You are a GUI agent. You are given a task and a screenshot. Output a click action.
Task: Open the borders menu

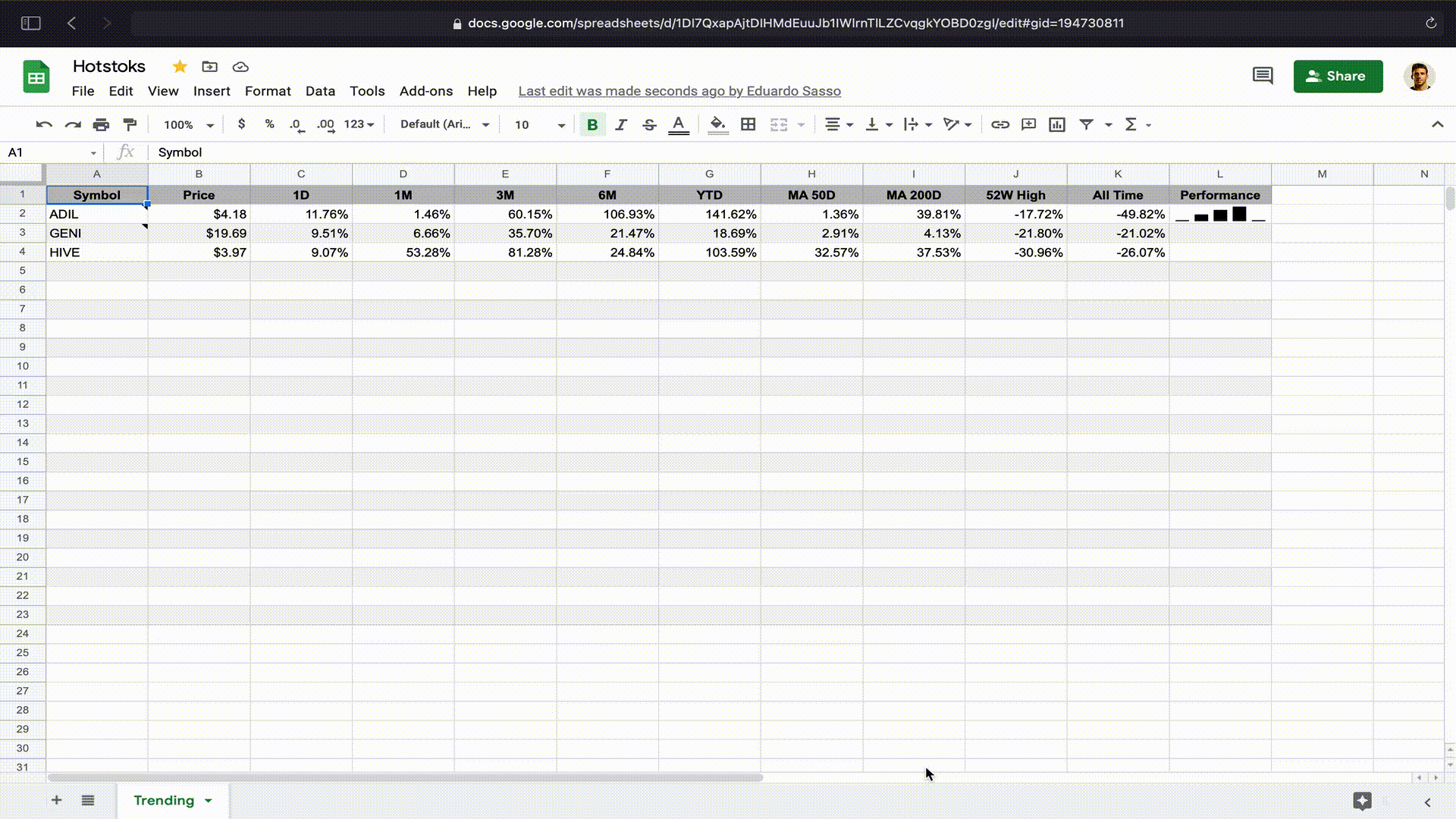pyautogui.click(x=748, y=124)
